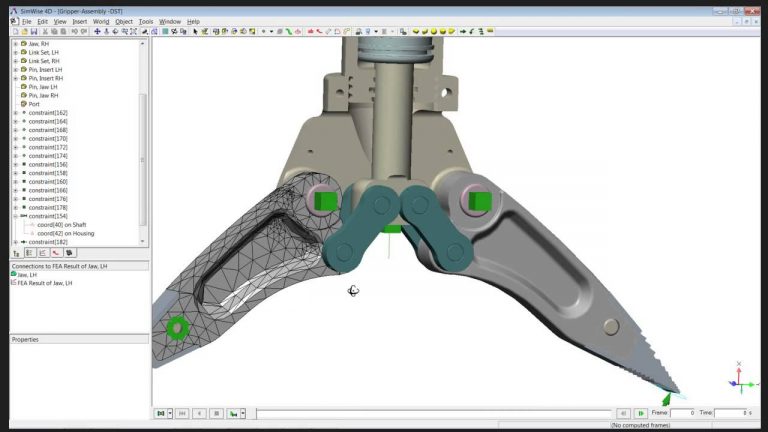Screen dimensions: 768x432
Task: Click the first object browser tab icon
Action: click(16, 253)
